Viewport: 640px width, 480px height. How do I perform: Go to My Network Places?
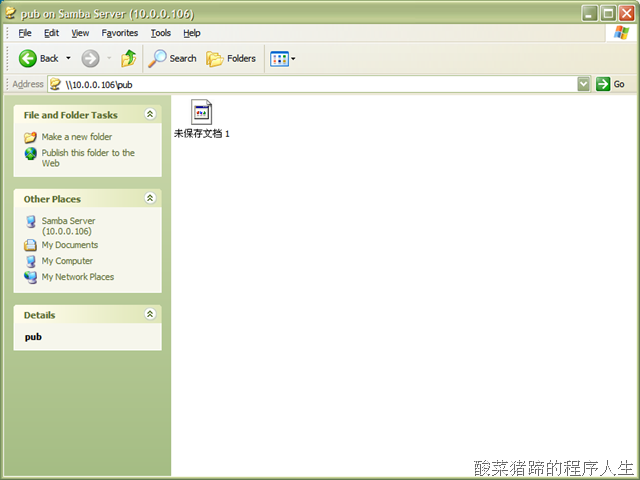pos(78,277)
